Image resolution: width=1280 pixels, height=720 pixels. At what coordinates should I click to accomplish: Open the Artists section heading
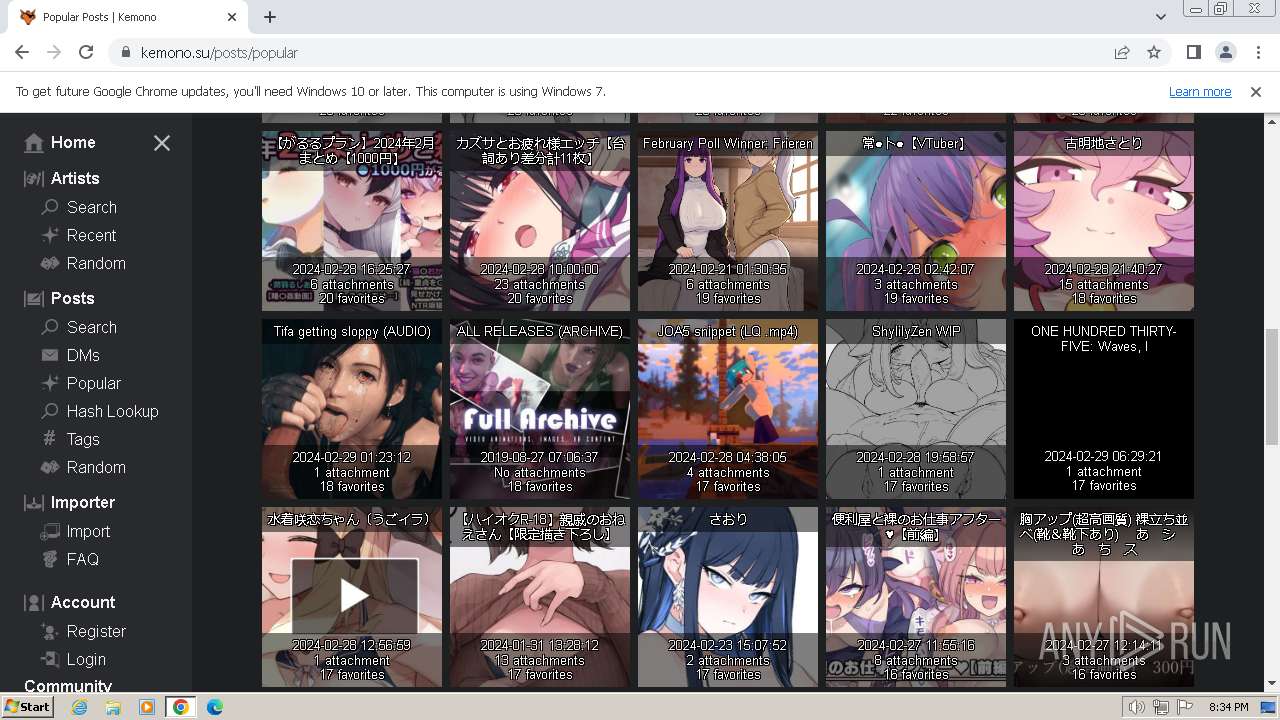[62, 178]
